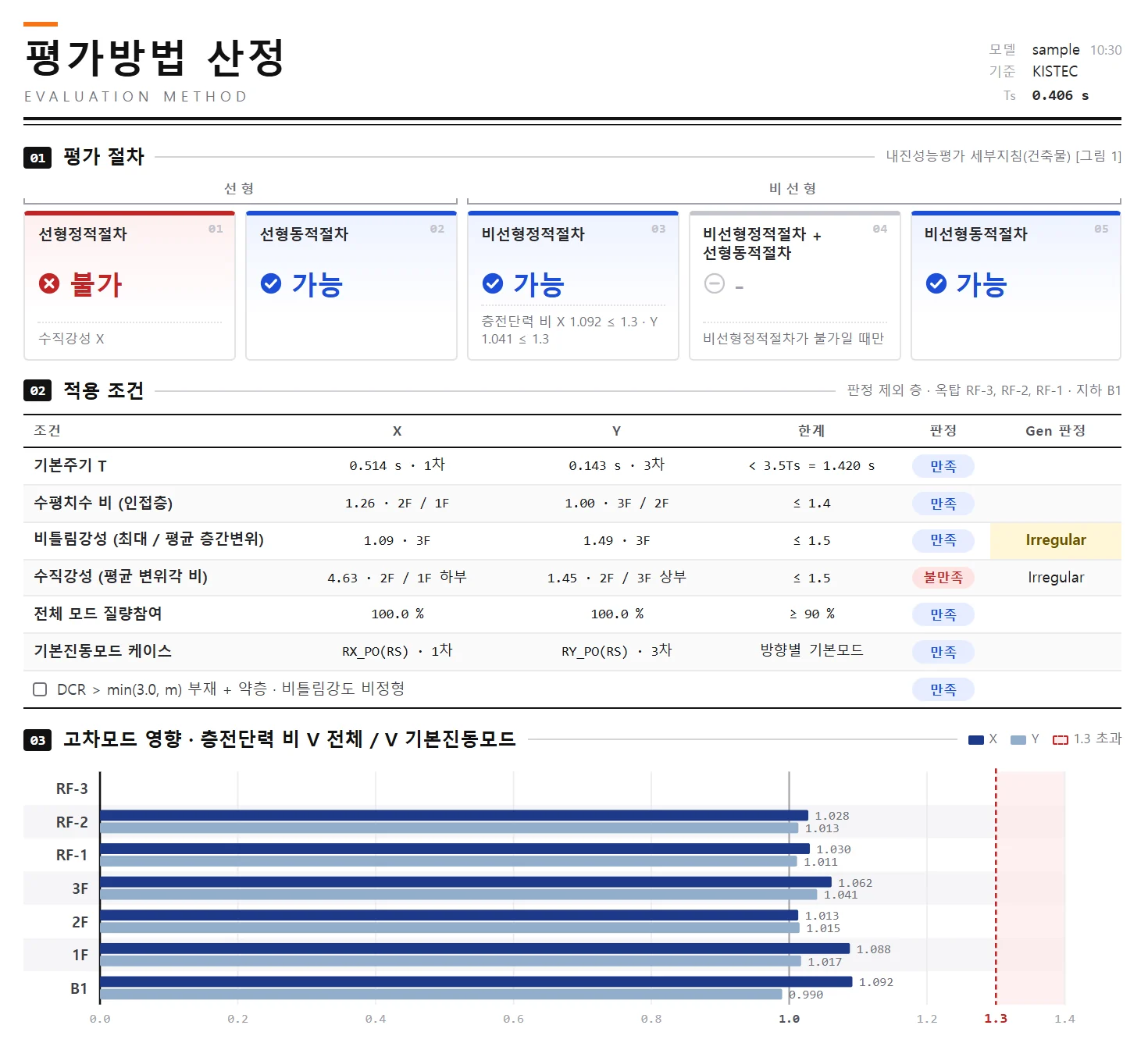1148x1043 pixels.
Task: Select the 비선형정적절차 + 선형동적절차 card
Action: tap(795, 286)
